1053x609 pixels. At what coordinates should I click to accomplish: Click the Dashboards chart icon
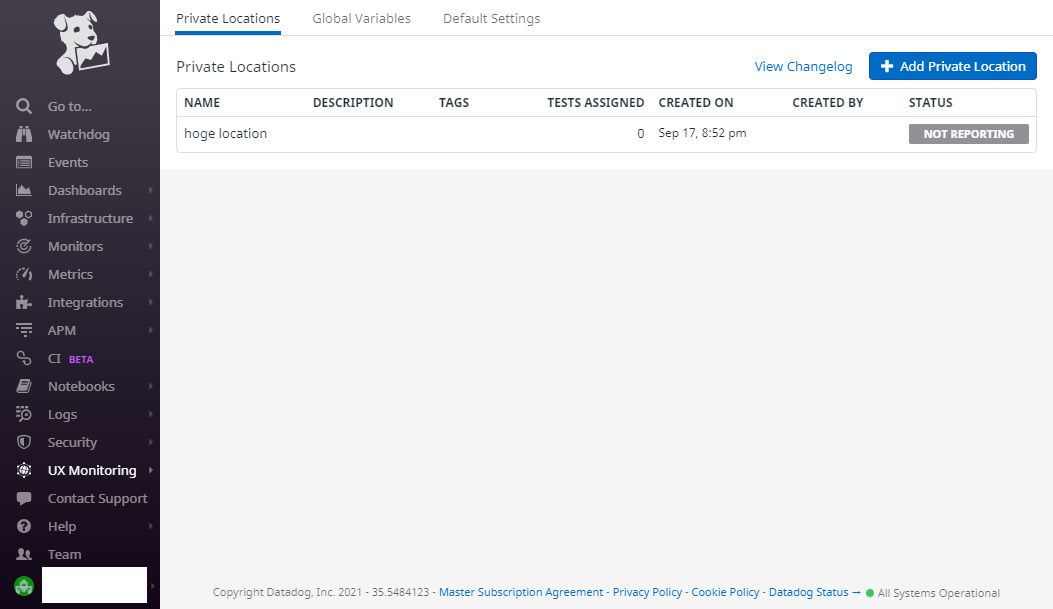[x=24, y=190]
